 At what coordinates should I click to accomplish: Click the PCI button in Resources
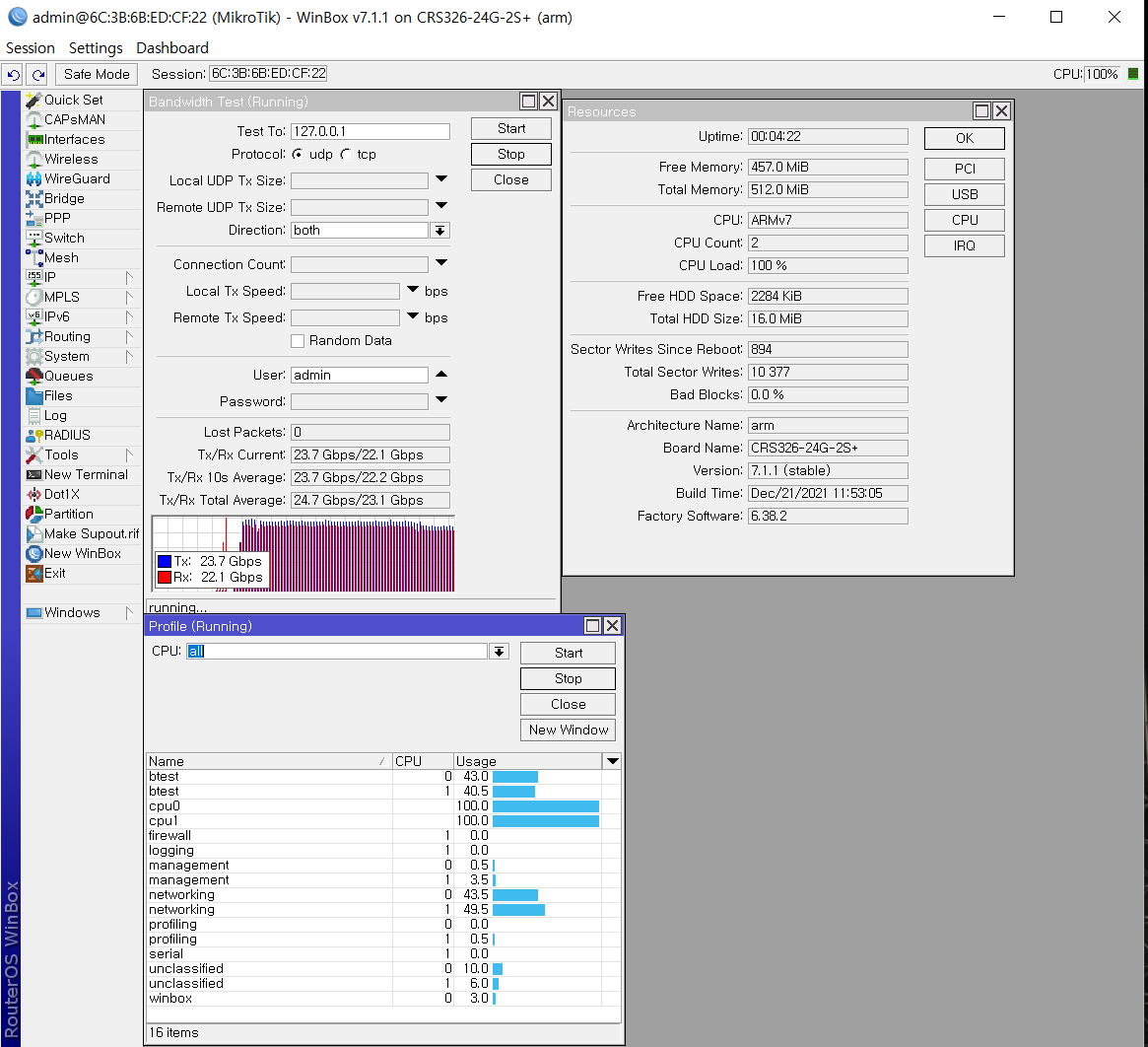pyautogui.click(x=965, y=169)
